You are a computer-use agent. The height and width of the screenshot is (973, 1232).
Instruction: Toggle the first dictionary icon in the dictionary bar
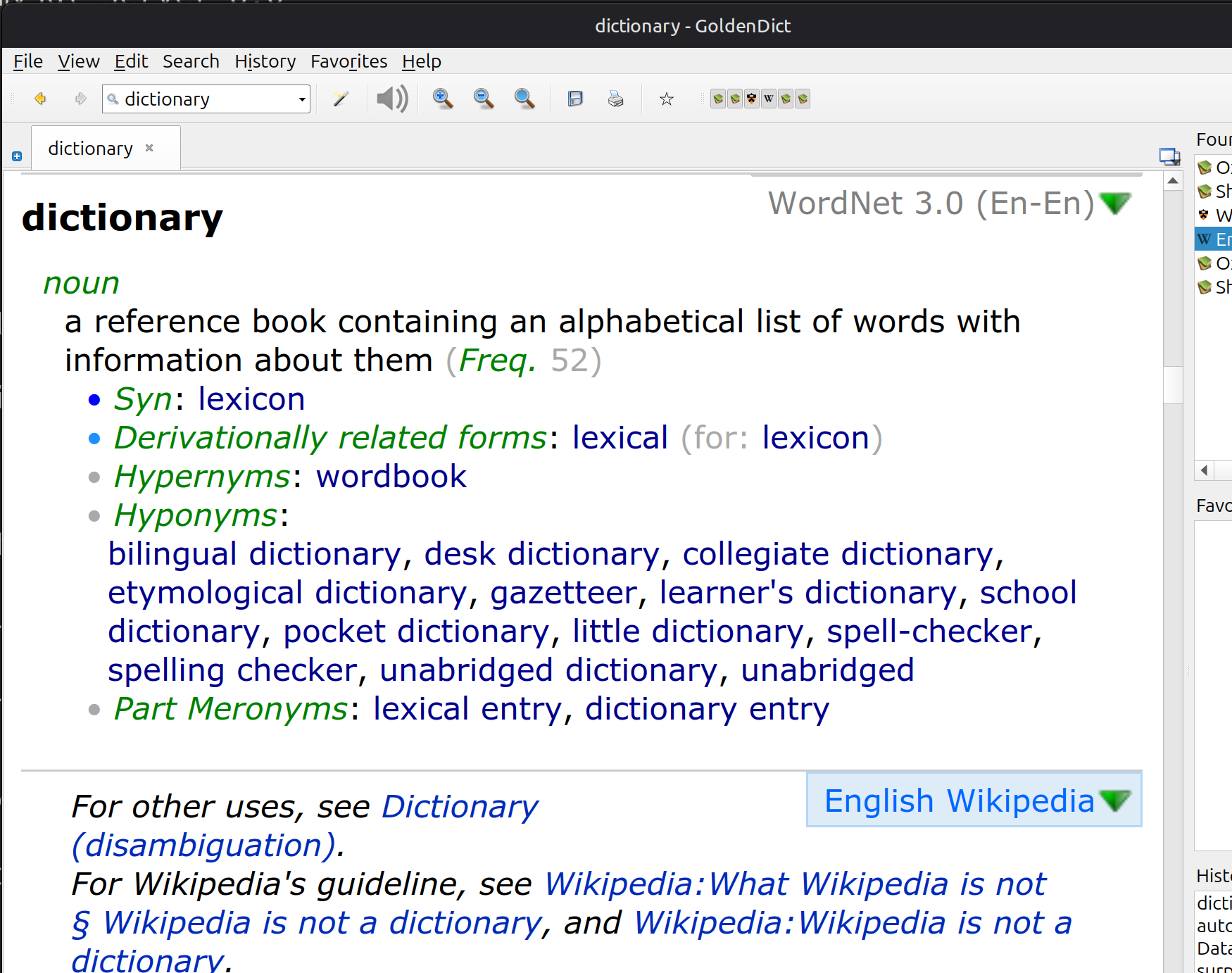pos(718,99)
